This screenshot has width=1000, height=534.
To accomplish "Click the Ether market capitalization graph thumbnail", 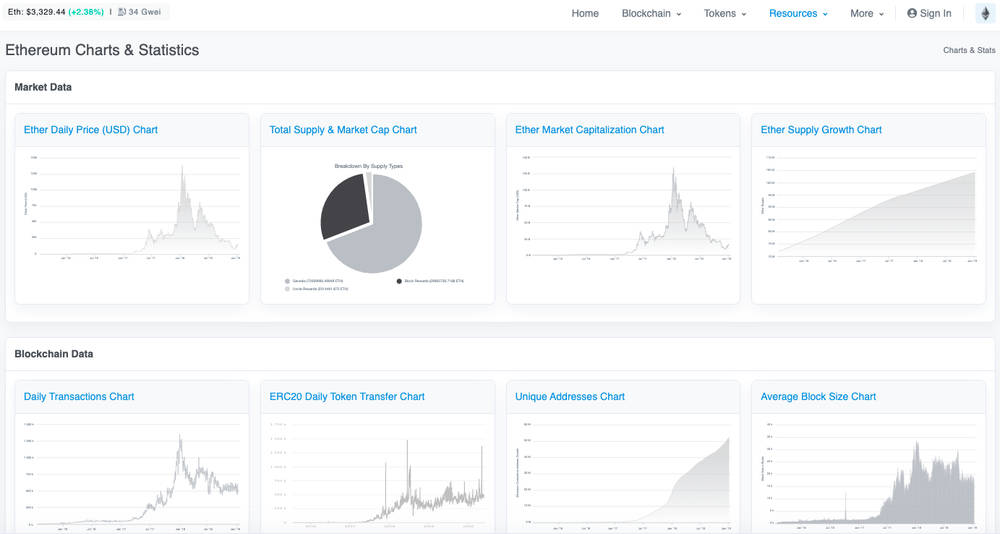I will pyautogui.click(x=623, y=207).
